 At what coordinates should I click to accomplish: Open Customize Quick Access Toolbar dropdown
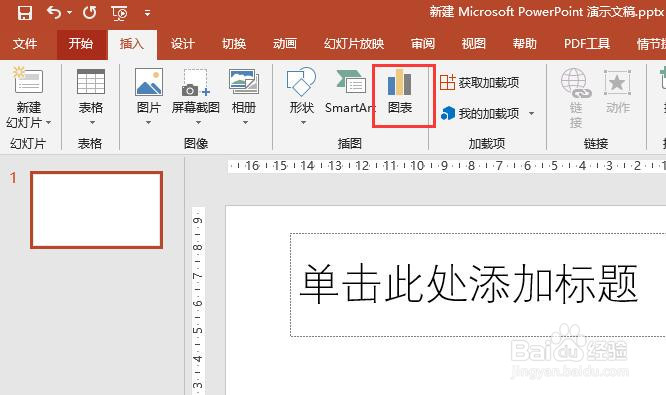[x=147, y=13]
